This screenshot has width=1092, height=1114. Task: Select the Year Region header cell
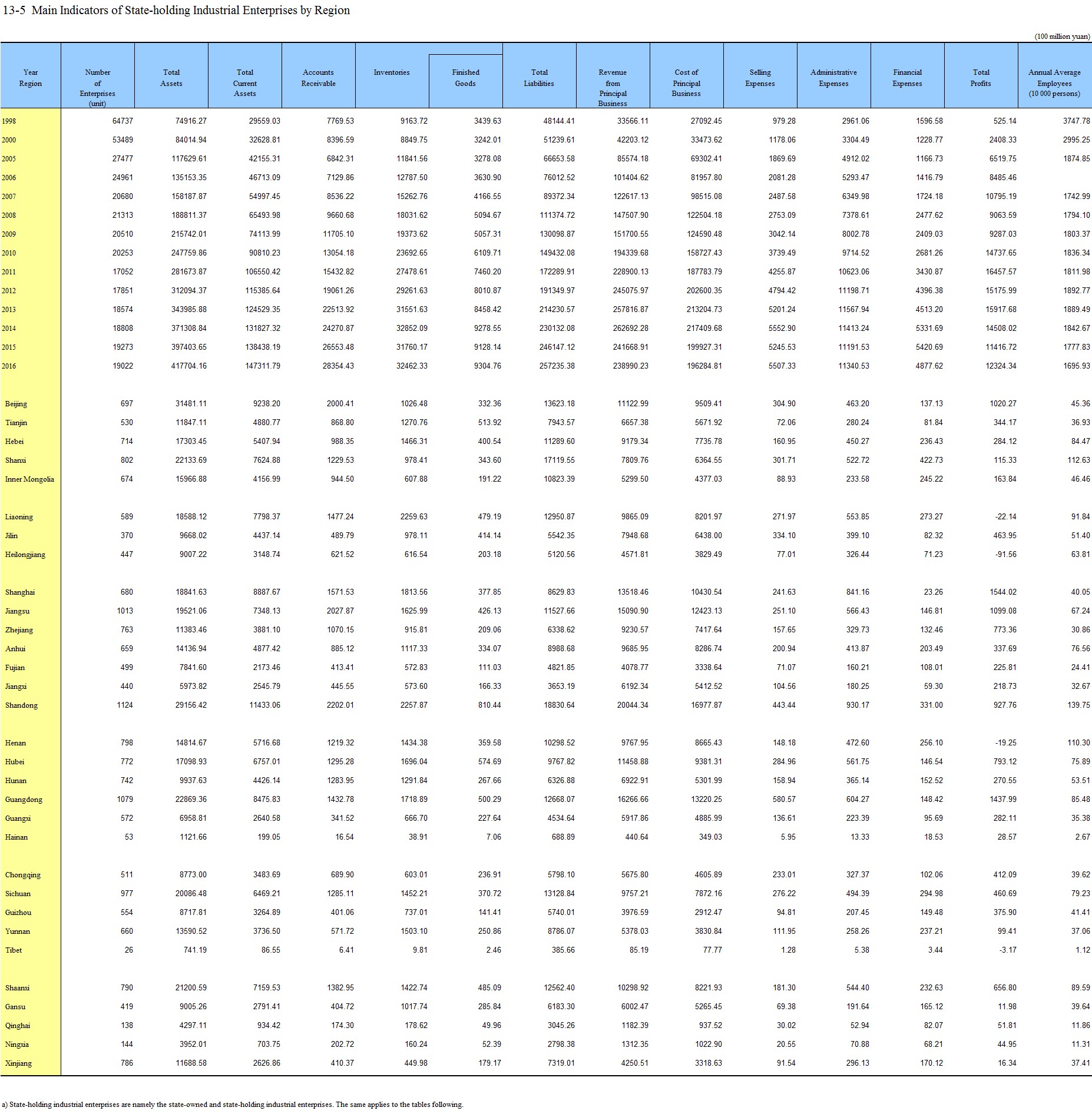[31, 78]
